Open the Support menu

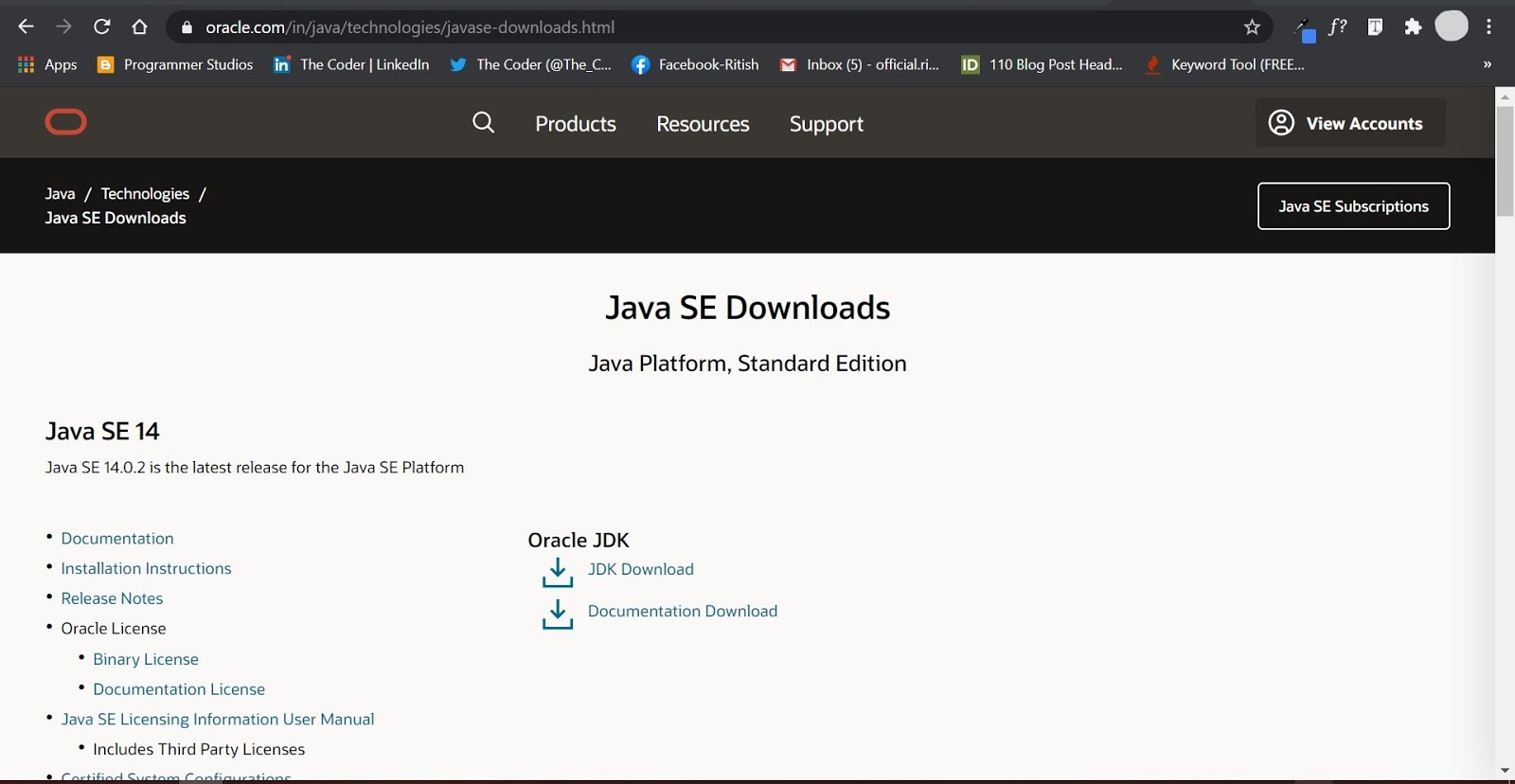826,124
